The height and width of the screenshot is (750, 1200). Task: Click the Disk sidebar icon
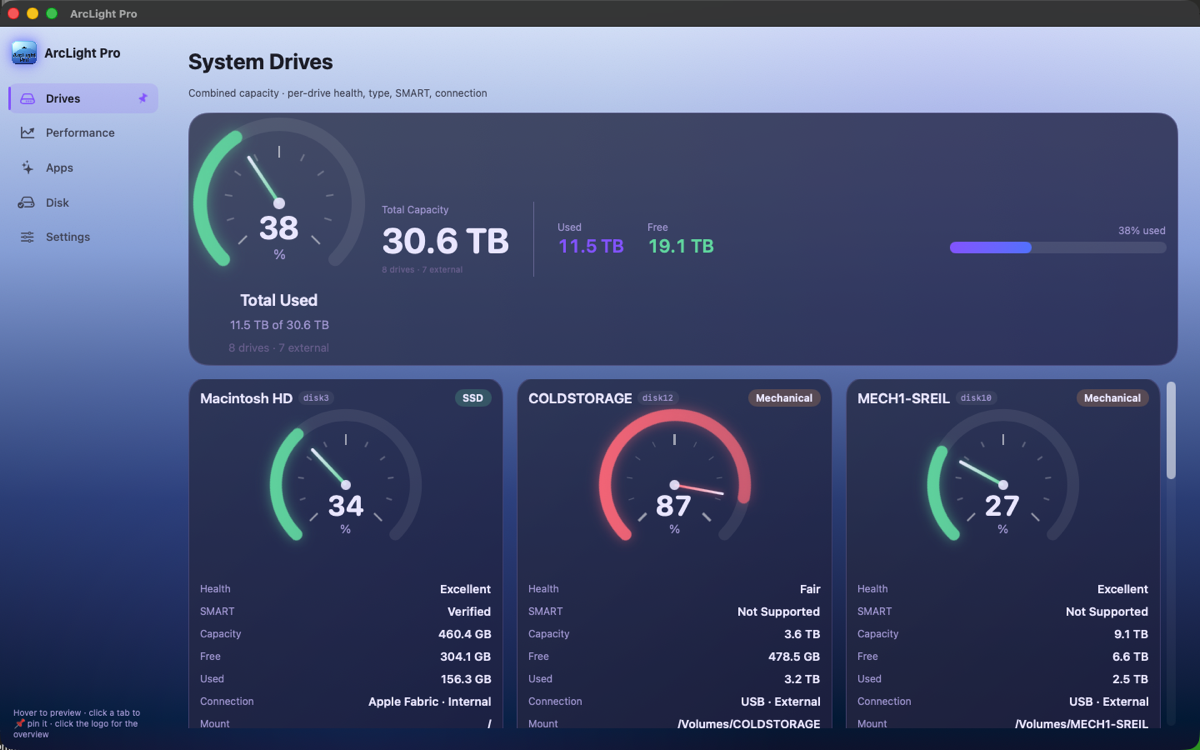[x=27, y=203]
